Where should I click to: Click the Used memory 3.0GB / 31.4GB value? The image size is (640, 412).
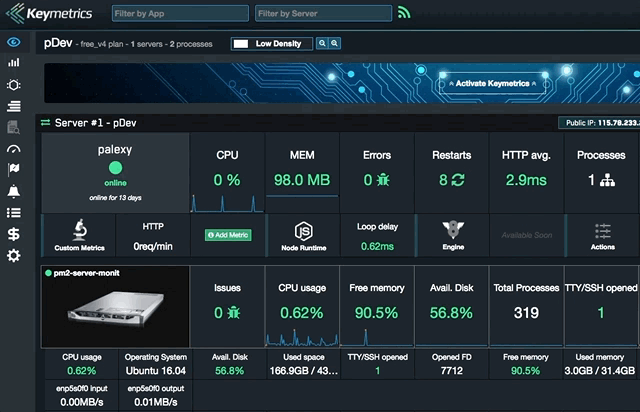[x=600, y=371]
